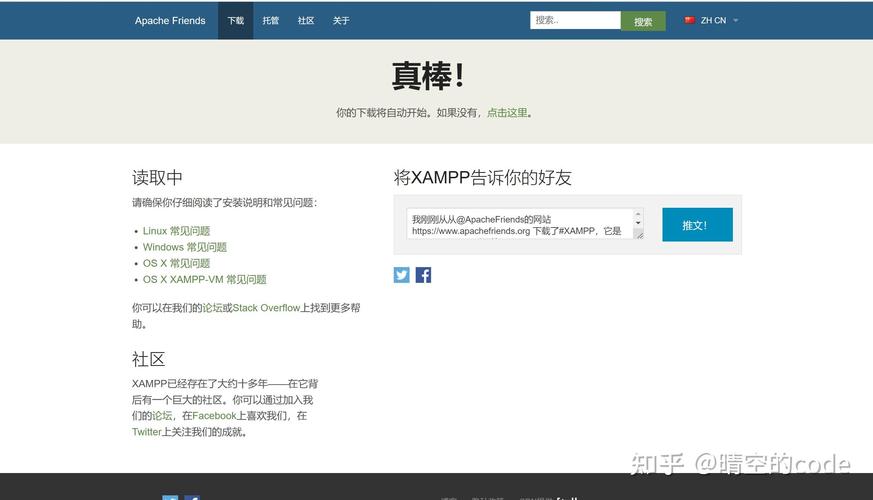Click the textarea resize handle
Image resolution: width=873 pixels, height=500 pixels.
pos(639,236)
